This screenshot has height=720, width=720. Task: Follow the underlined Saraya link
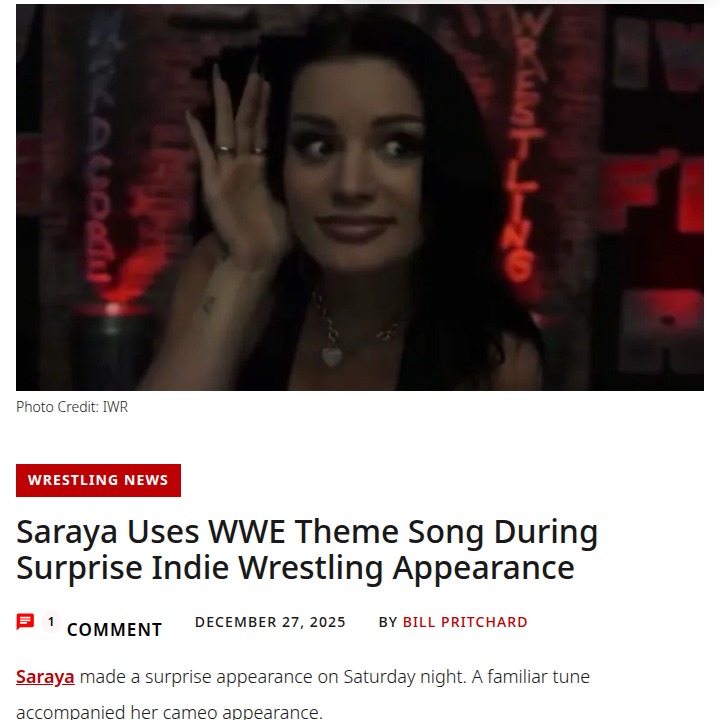[45, 677]
